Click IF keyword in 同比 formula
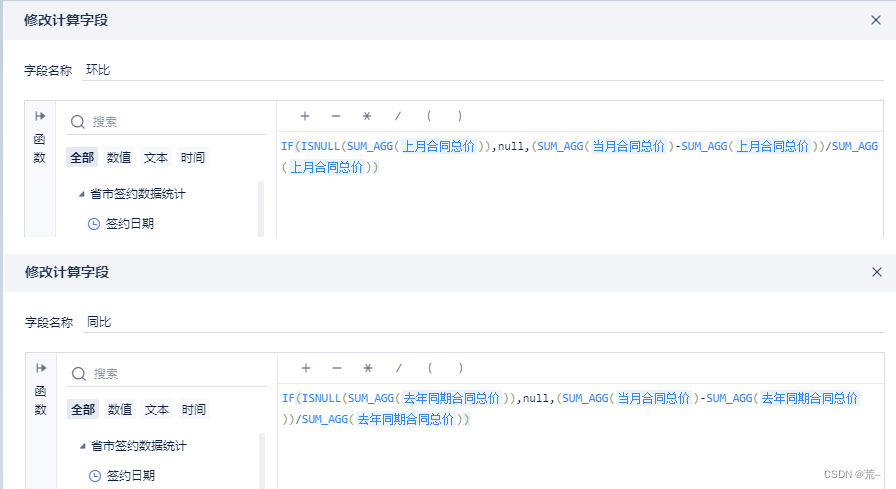This screenshot has width=896, height=489. [x=288, y=398]
